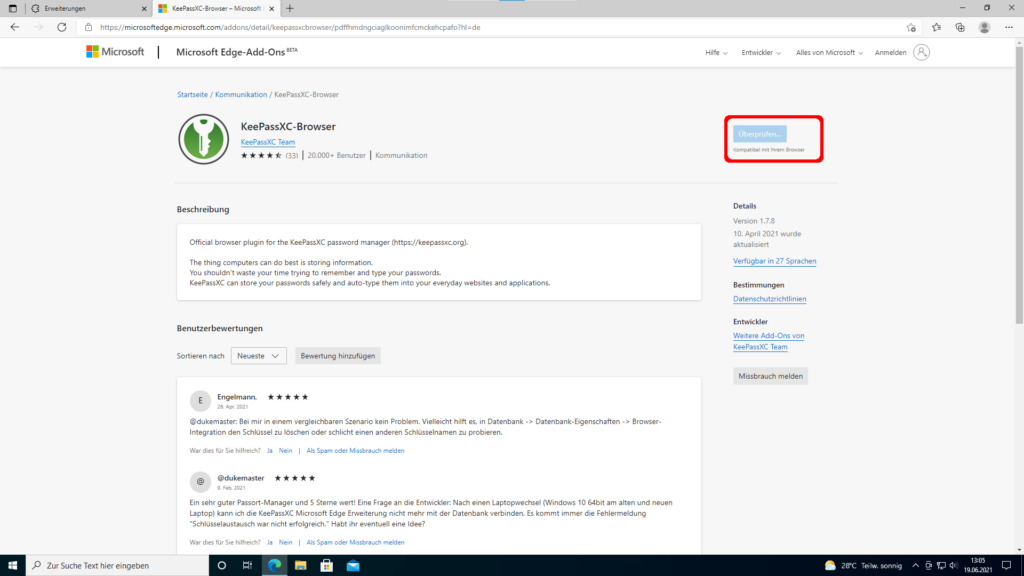Click avatar of reviewer Engelmann
The image size is (1024, 576).
pyautogui.click(x=200, y=400)
